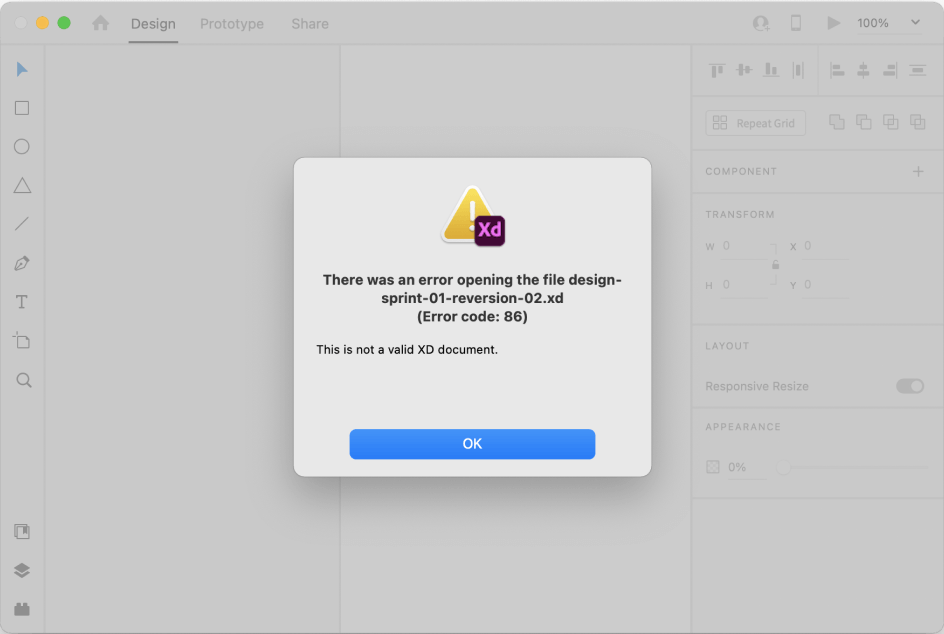Select the Text tool
944x634 pixels.
click(22, 302)
